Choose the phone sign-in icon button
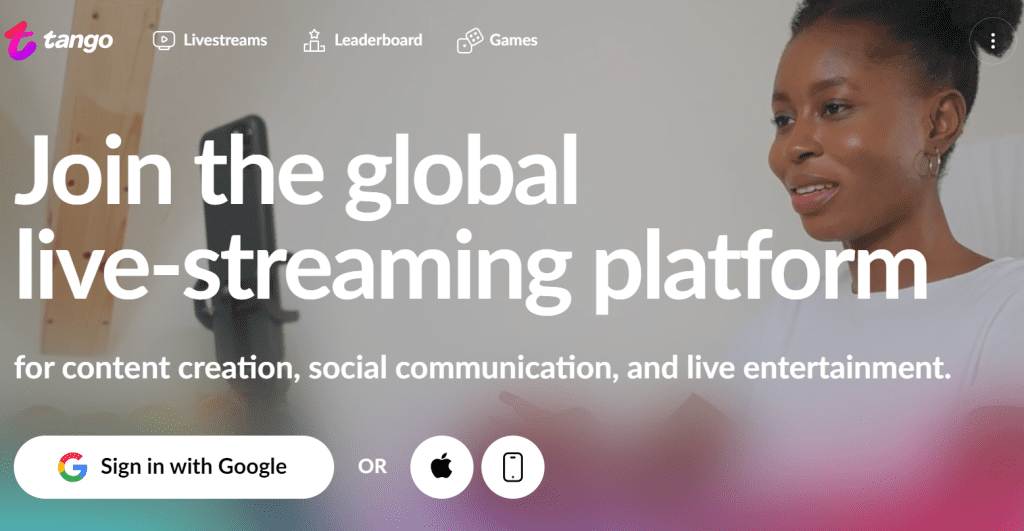 [x=513, y=467]
